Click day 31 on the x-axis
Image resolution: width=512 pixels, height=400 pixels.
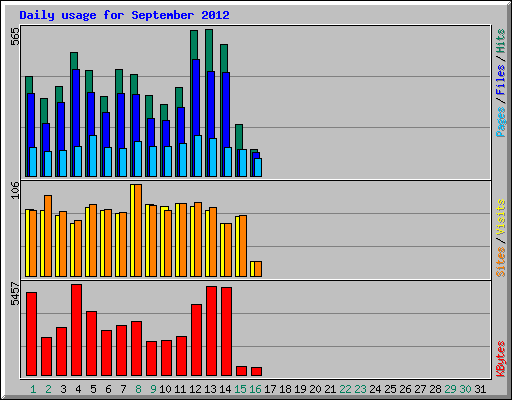(x=480, y=389)
